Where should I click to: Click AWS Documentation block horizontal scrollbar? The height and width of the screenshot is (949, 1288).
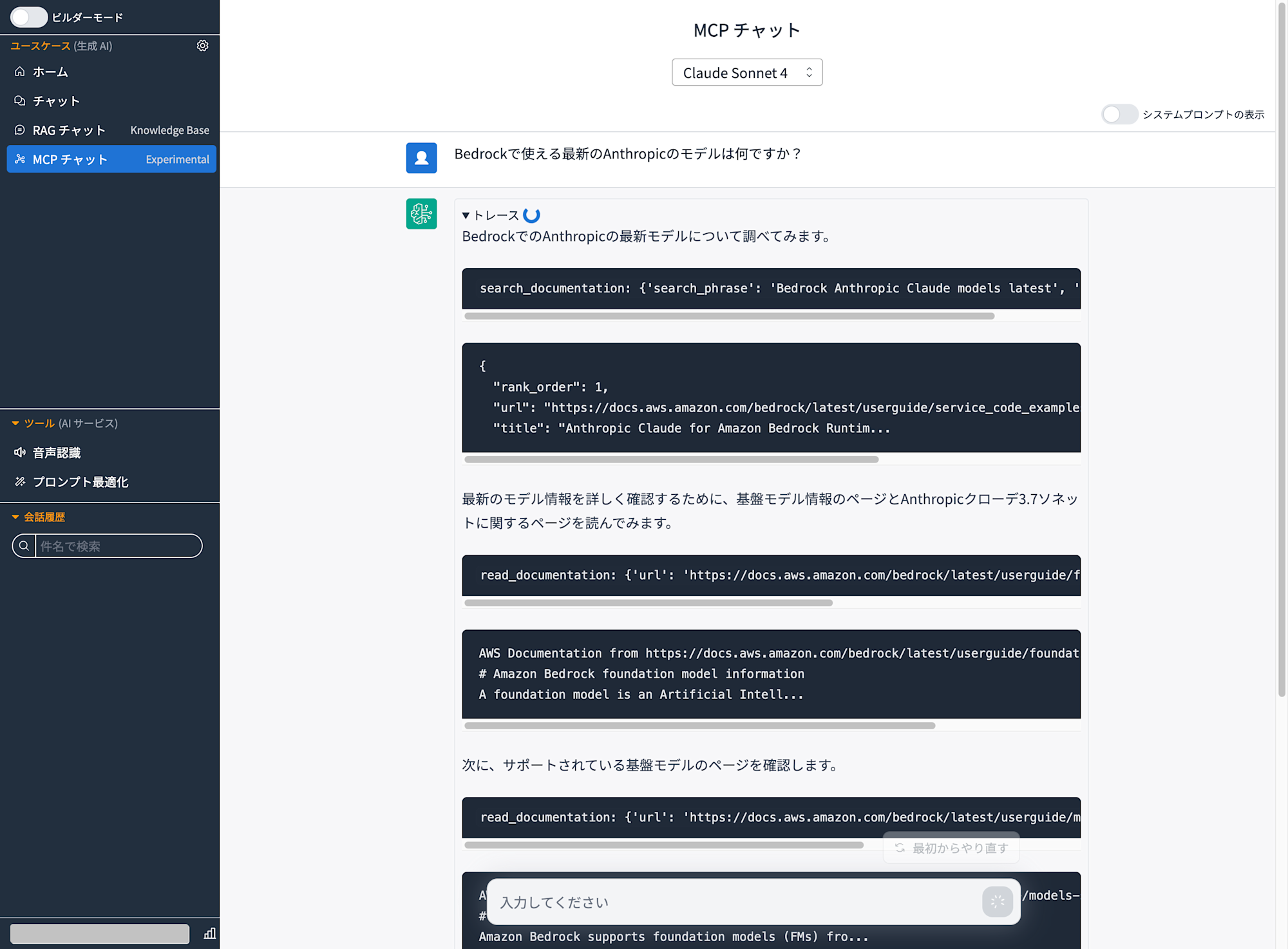(x=699, y=725)
